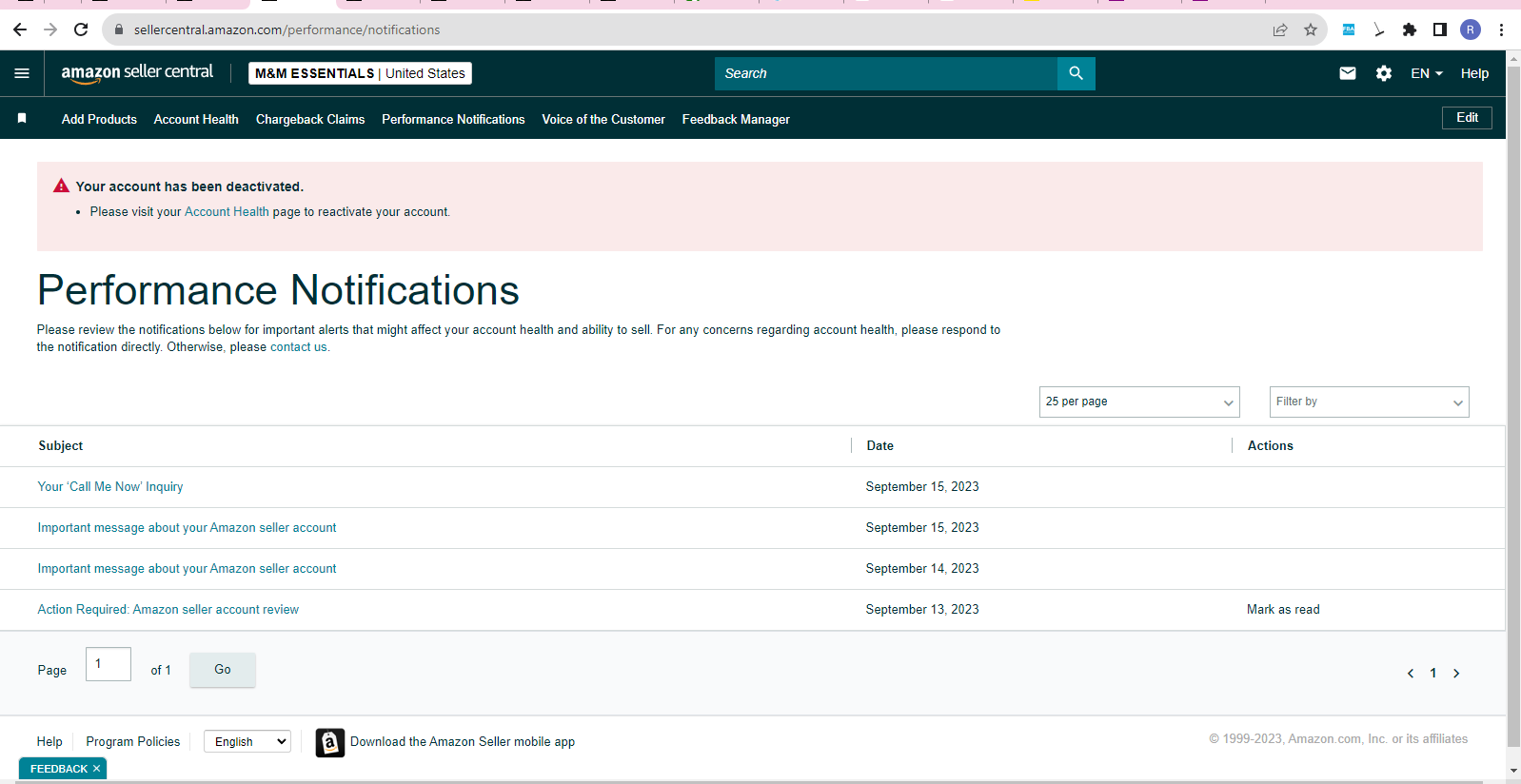
Task: Select Performance Notifications nav item
Action: [x=453, y=119]
